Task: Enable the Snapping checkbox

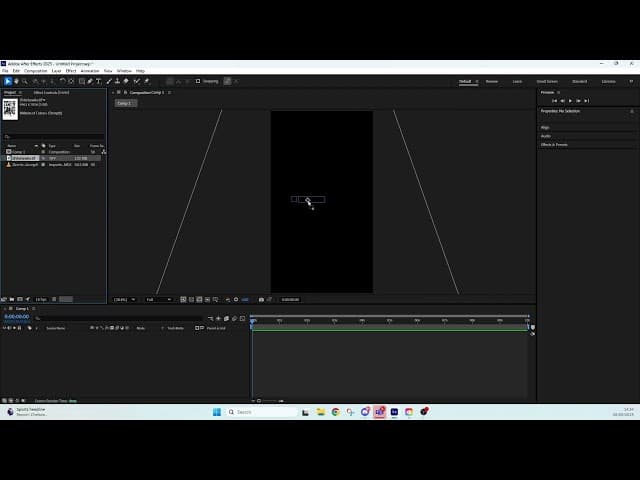Action: point(198,81)
